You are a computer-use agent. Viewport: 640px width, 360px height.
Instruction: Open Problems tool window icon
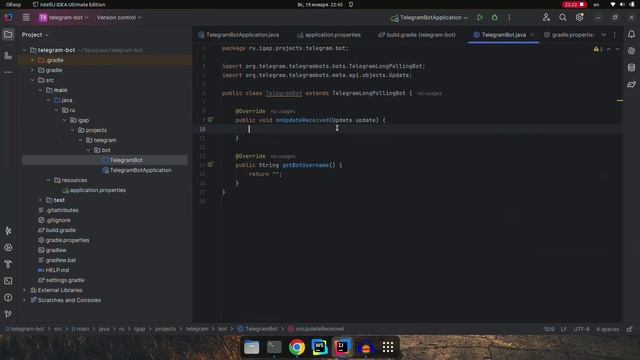8,298
